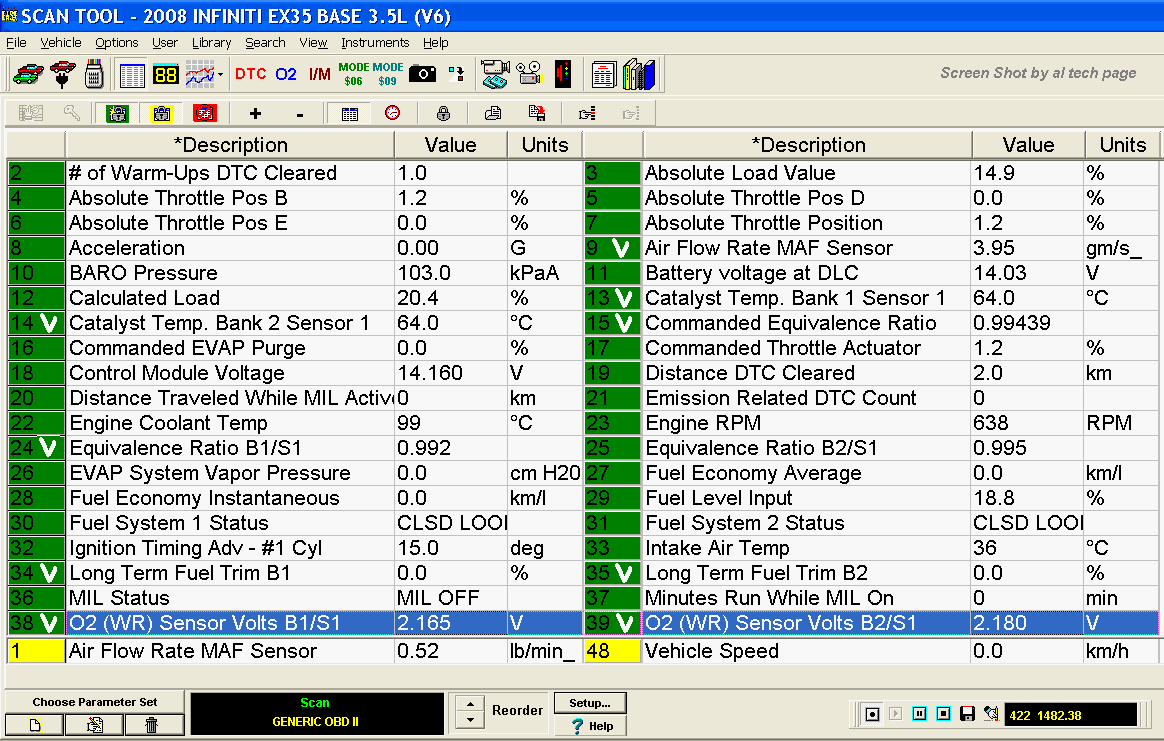Toggle graph mark on row 38 O2 Sensor
Image resolution: width=1164 pixels, height=741 pixels.
[x=48, y=624]
